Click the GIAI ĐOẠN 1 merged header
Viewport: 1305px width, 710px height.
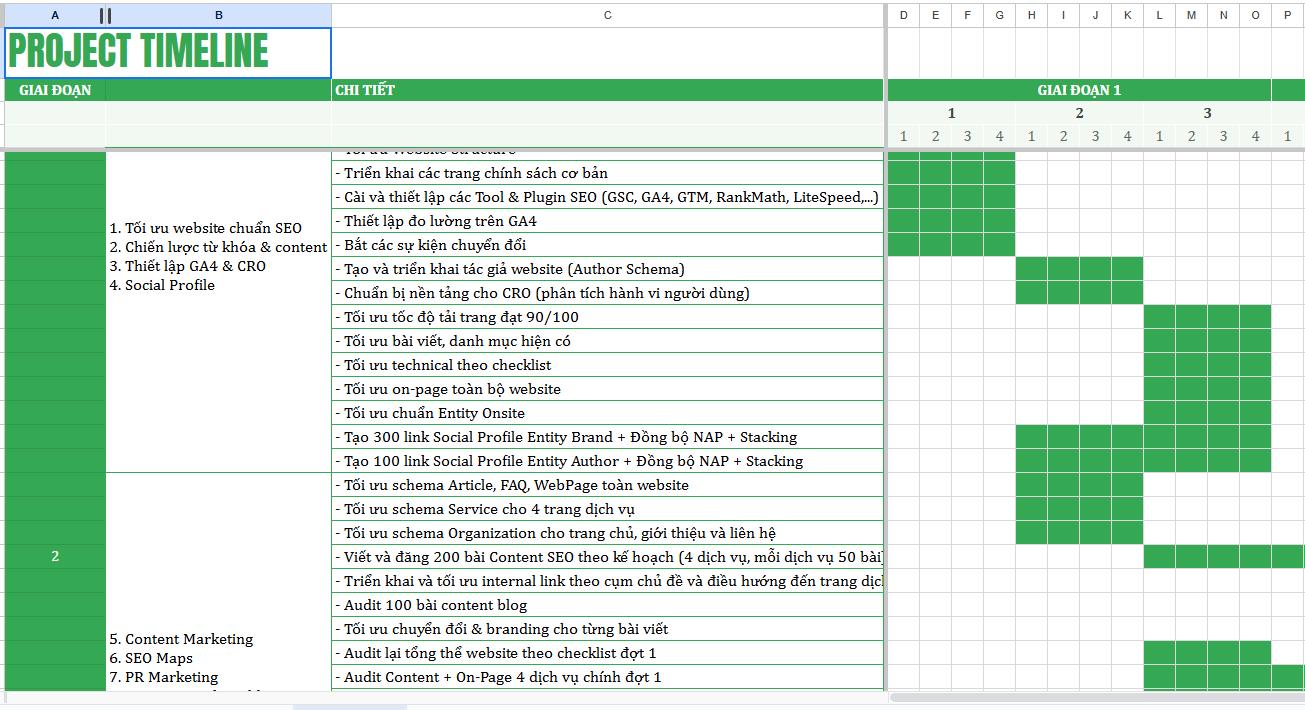[1079, 90]
